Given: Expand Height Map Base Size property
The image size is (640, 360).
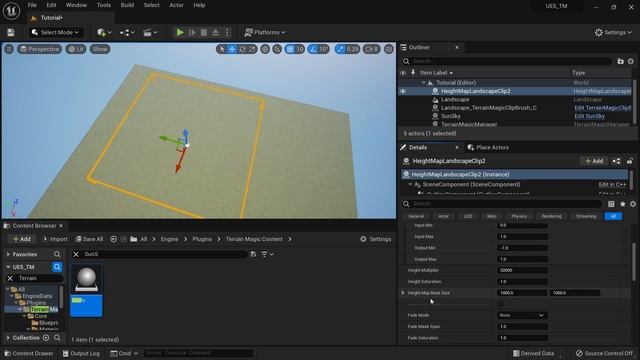Looking at the screenshot, I should (403, 293).
